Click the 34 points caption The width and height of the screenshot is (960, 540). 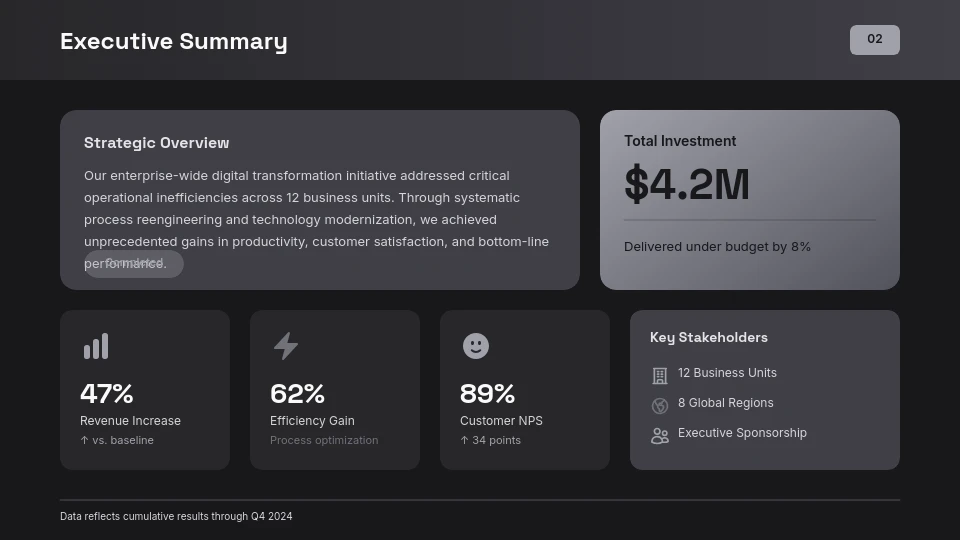pyautogui.click(x=490, y=440)
